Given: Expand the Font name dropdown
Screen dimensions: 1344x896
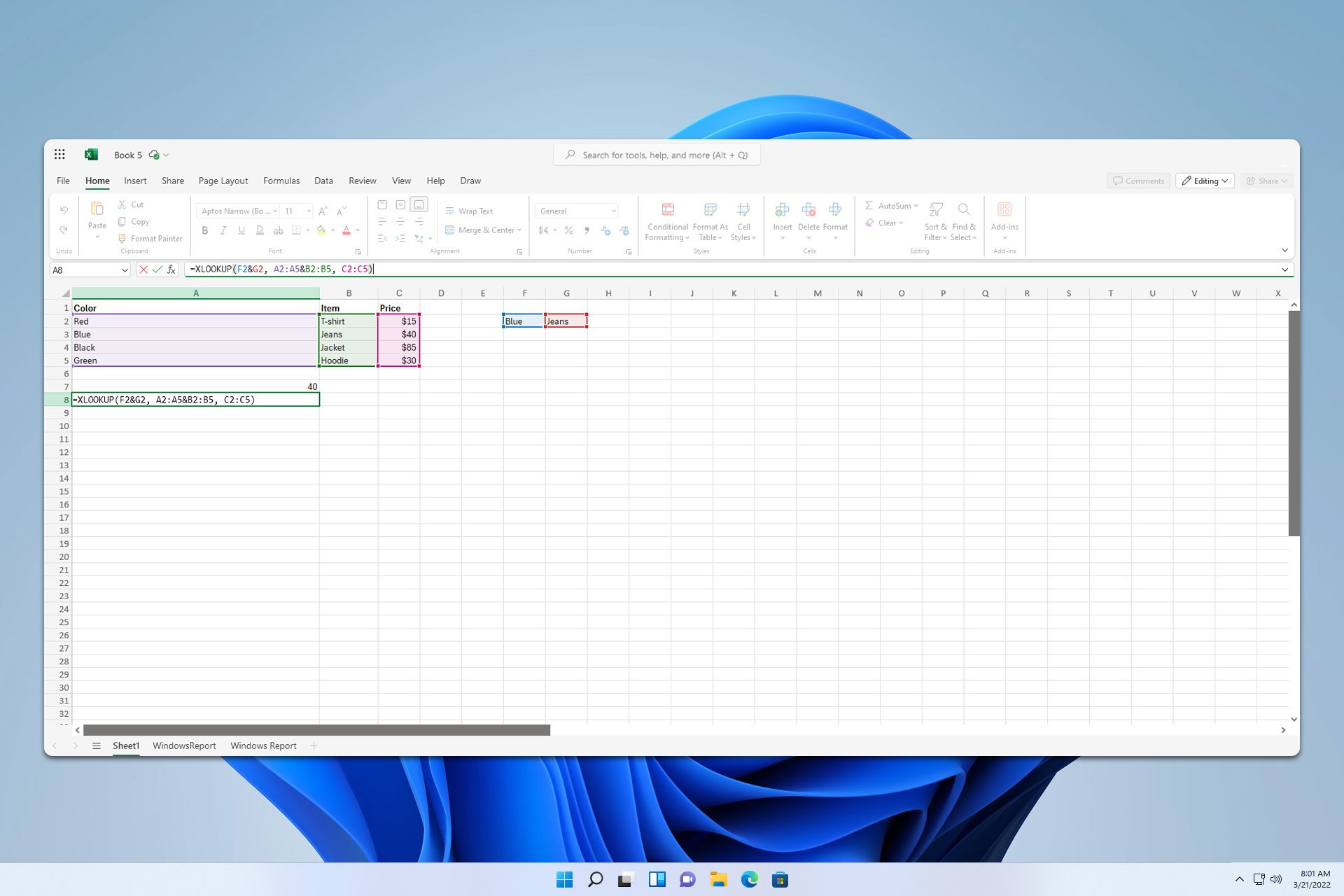Looking at the screenshot, I should tap(276, 211).
